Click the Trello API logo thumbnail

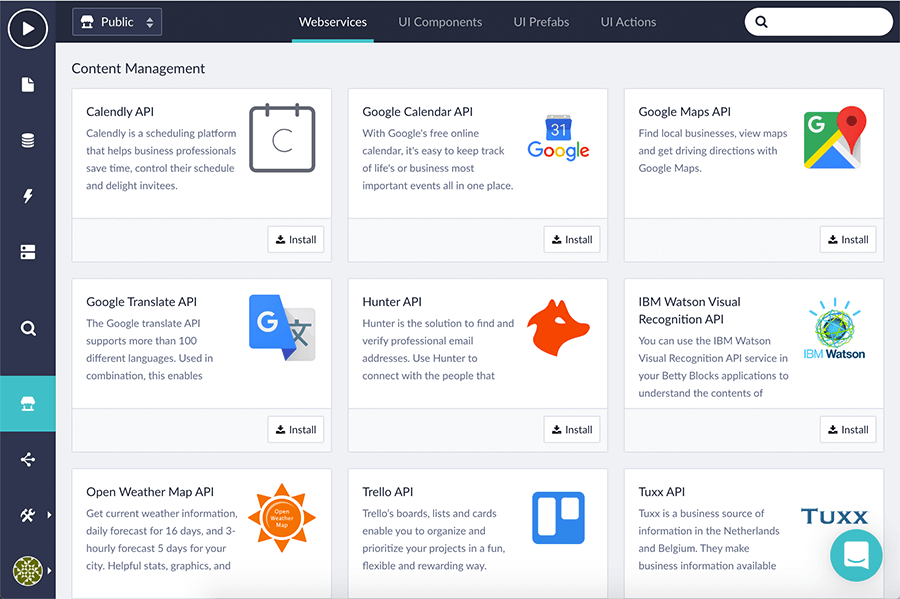coord(558,517)
